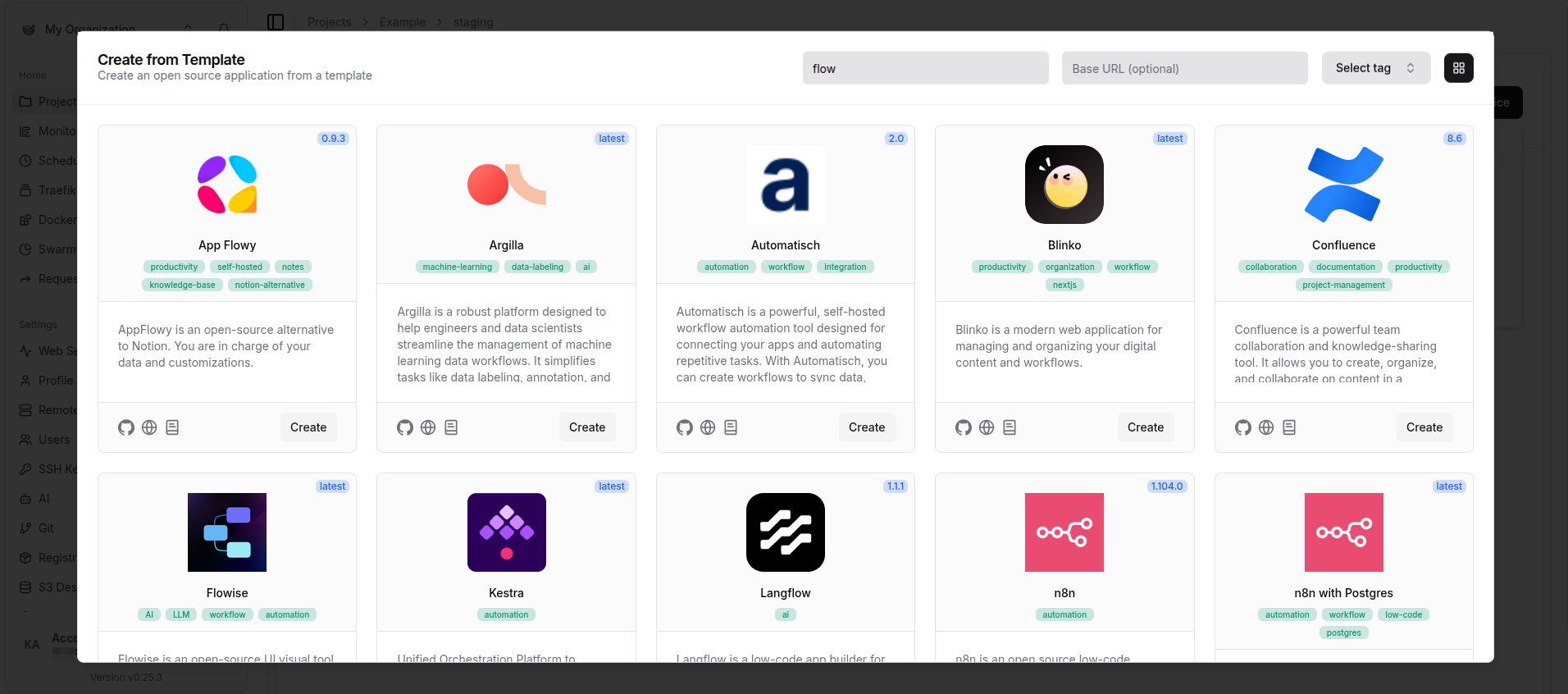
Task: Open the Blinko GitHub icon
Action: 964,427
